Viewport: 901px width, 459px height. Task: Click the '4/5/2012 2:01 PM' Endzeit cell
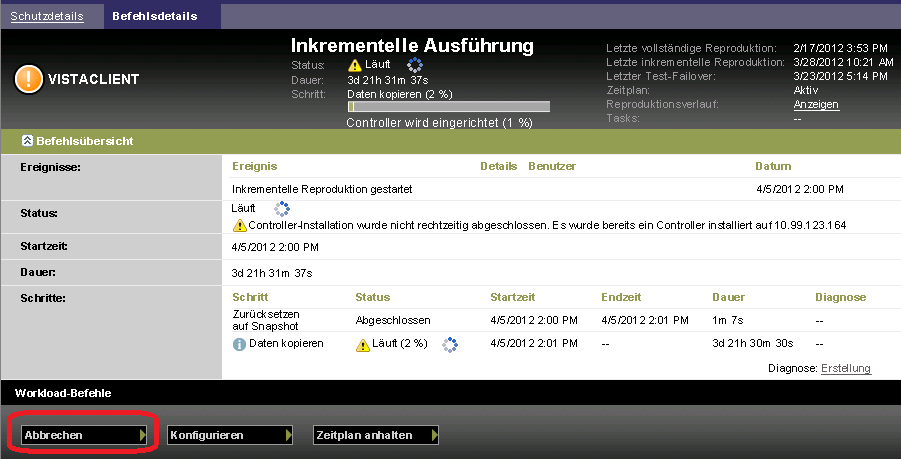645,321
